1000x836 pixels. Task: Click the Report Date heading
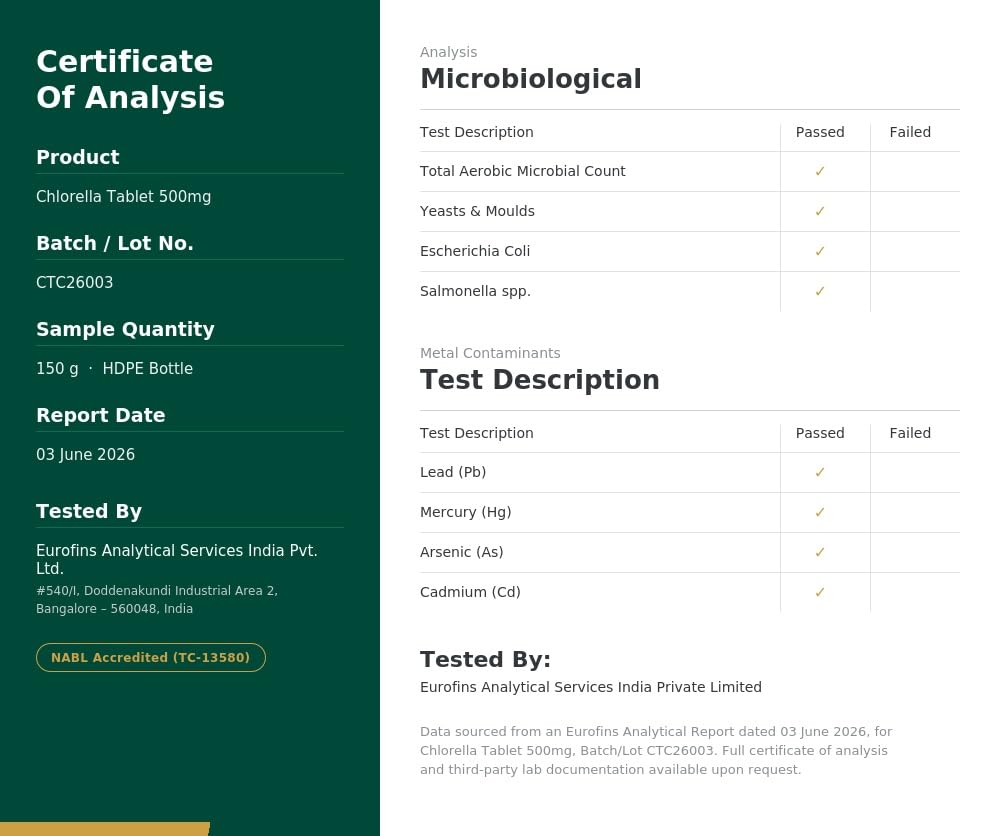(101, 415)
